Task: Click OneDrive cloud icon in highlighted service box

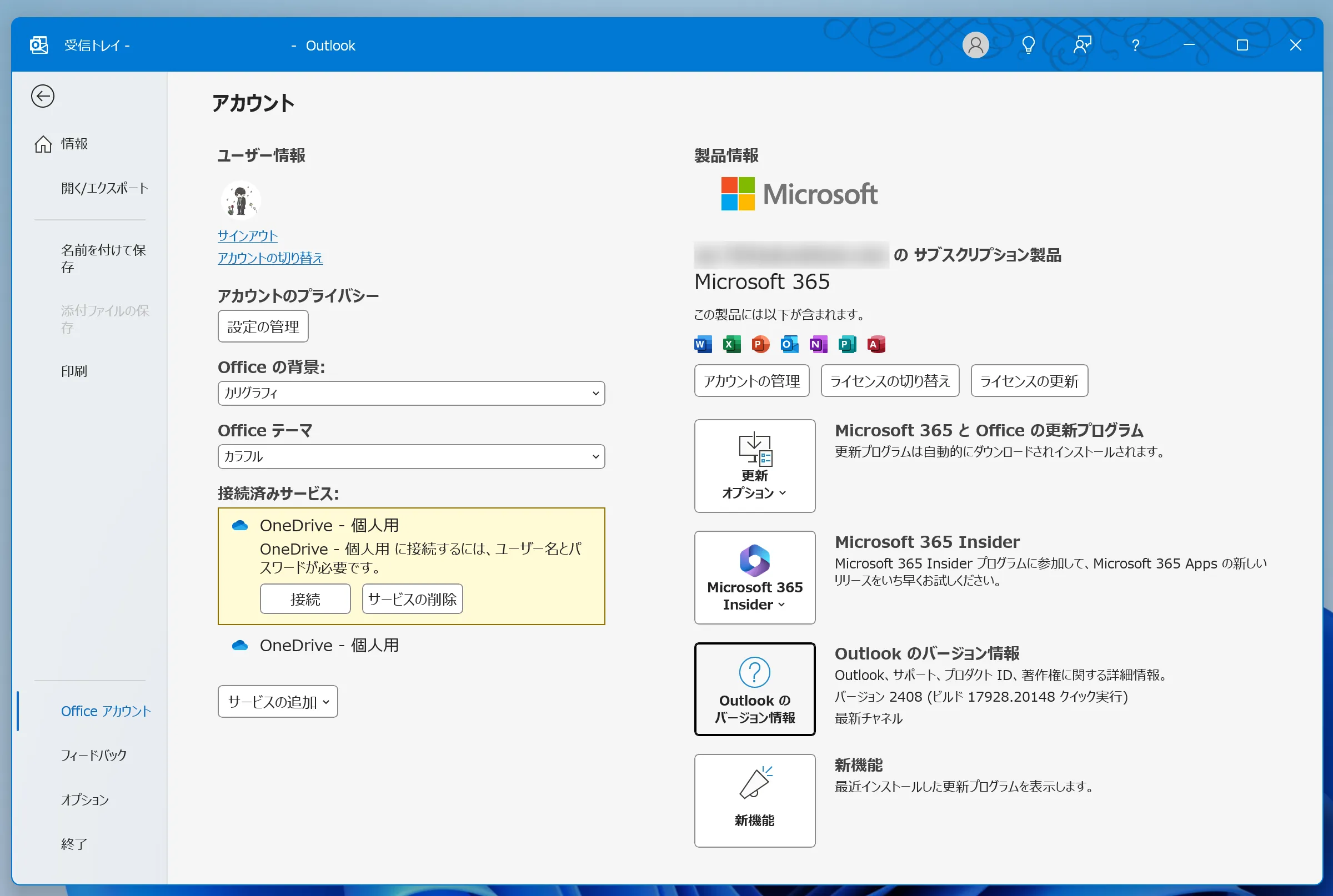Action: pyautogui.click(x=239, y=525)
